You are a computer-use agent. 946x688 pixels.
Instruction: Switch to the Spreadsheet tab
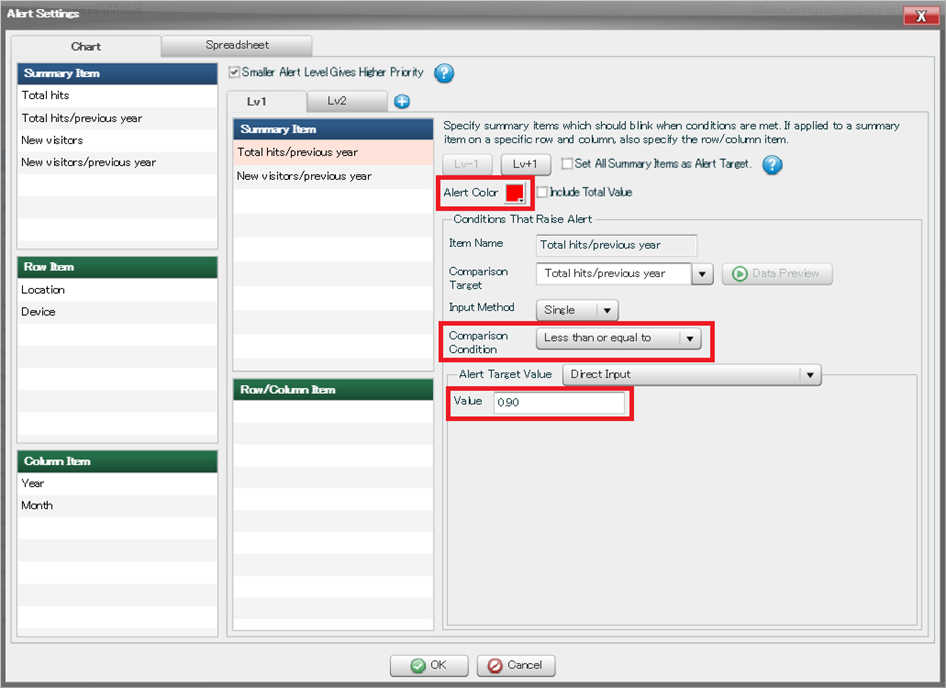pyautogui.click(x=237, y=45)
